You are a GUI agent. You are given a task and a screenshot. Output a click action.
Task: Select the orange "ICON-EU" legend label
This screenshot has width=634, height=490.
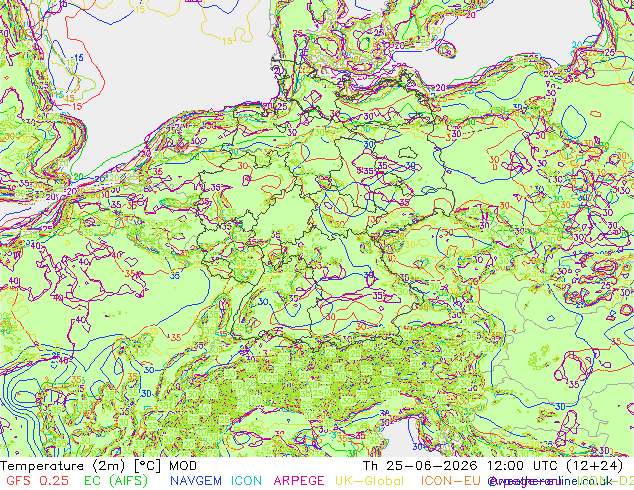tap(450, 481)
